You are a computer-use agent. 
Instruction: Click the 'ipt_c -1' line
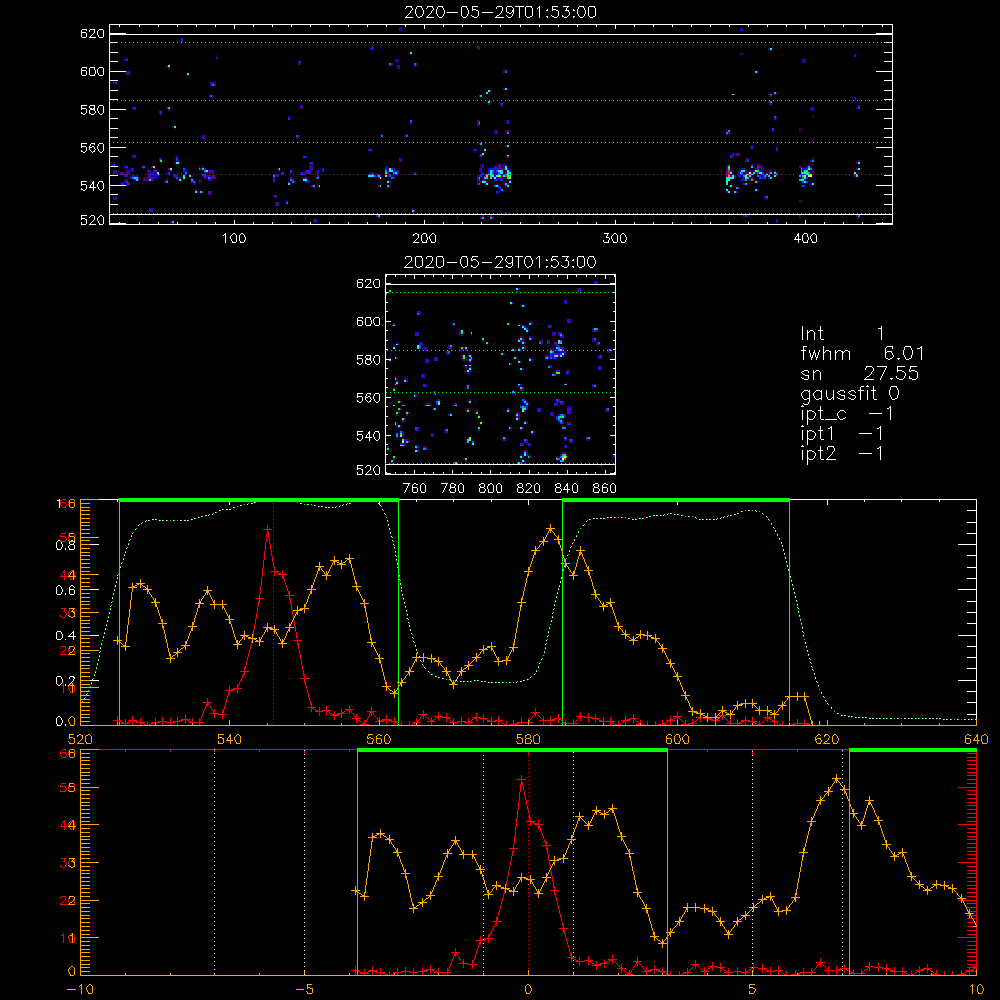846,414
